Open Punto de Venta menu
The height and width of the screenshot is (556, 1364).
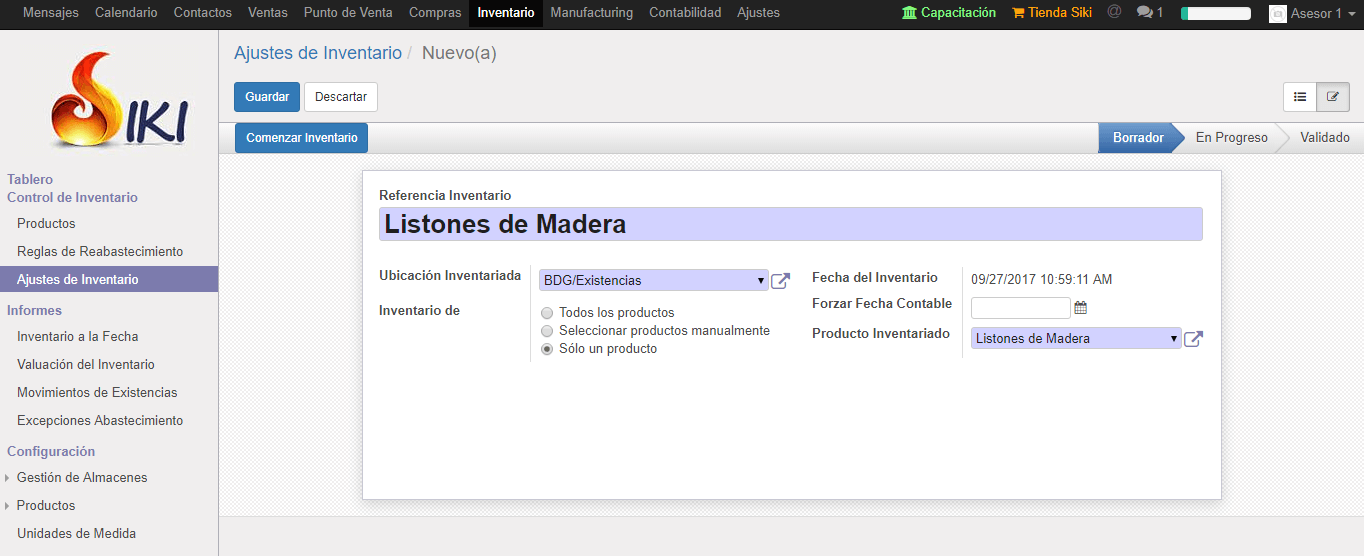point(348,13)
